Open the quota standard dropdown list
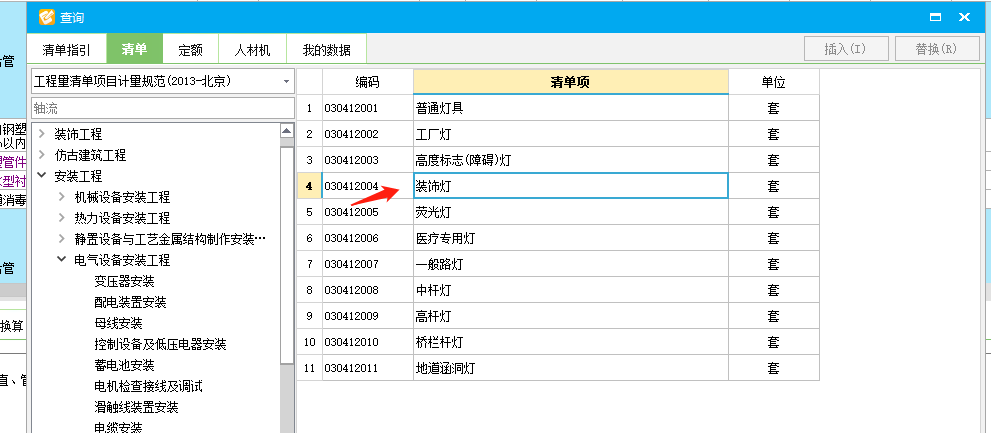 click(286, 80)
